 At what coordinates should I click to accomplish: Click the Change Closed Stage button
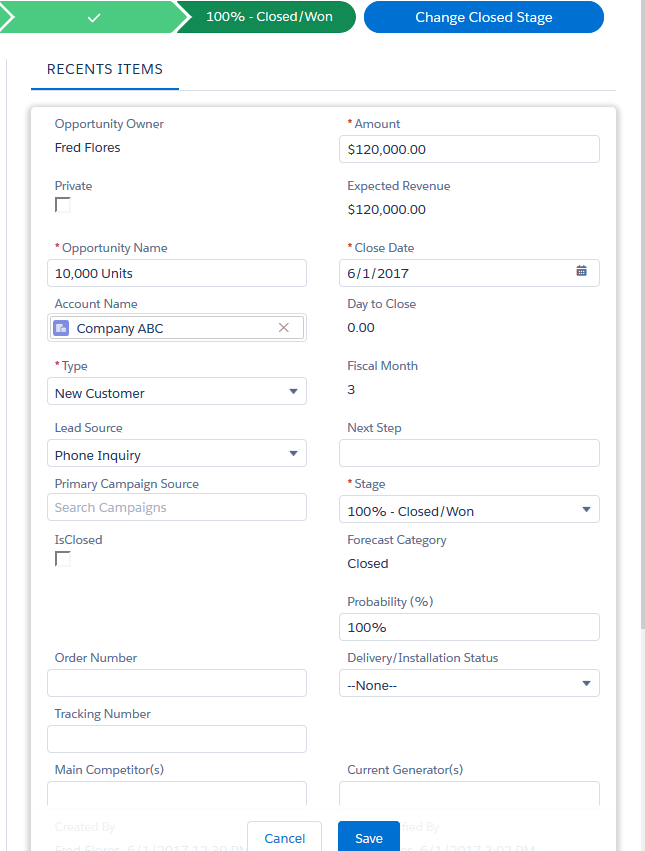(x=483, y=17)
